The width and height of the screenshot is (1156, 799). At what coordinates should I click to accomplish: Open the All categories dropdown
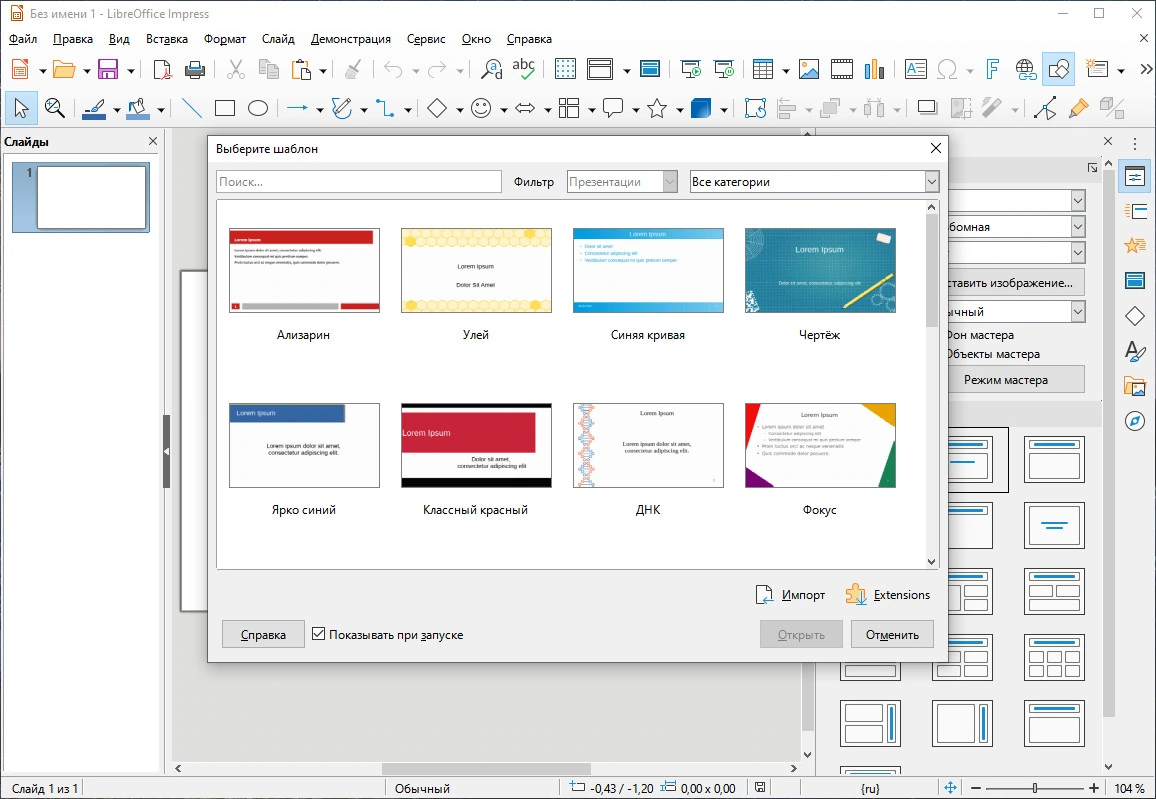pos(815,181)
